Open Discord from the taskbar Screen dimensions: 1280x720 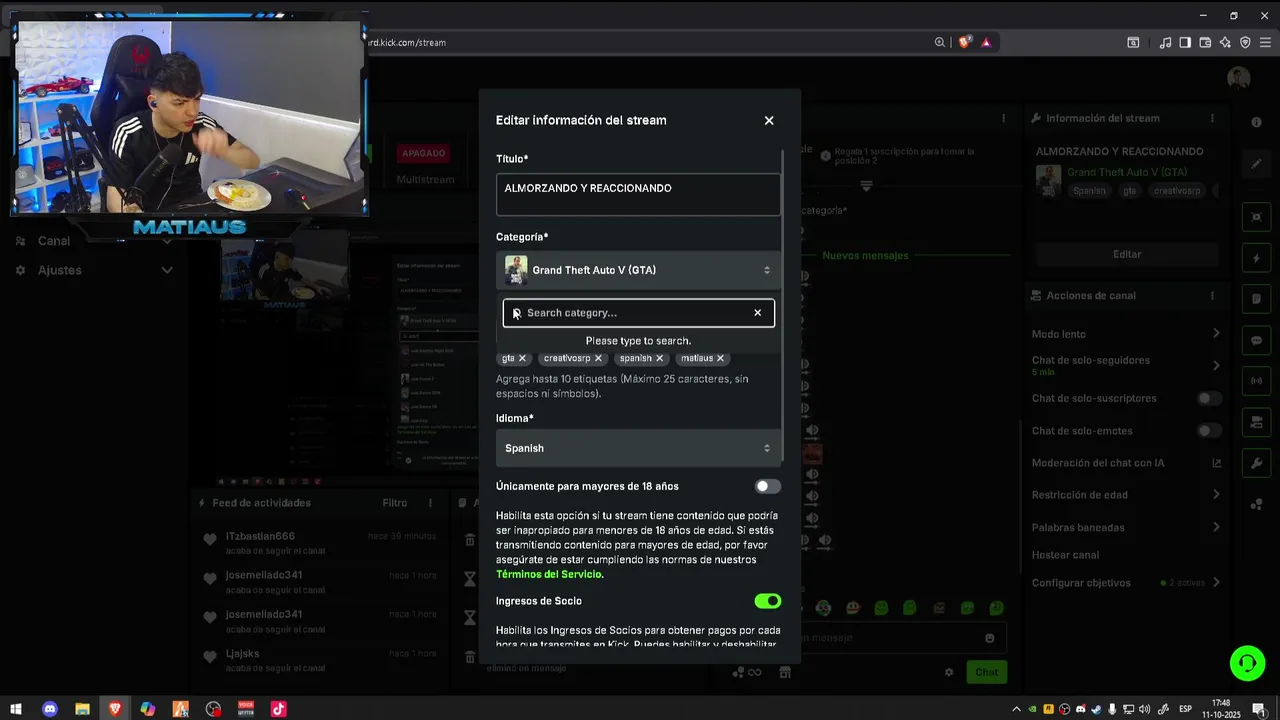[x=50, y=709]
